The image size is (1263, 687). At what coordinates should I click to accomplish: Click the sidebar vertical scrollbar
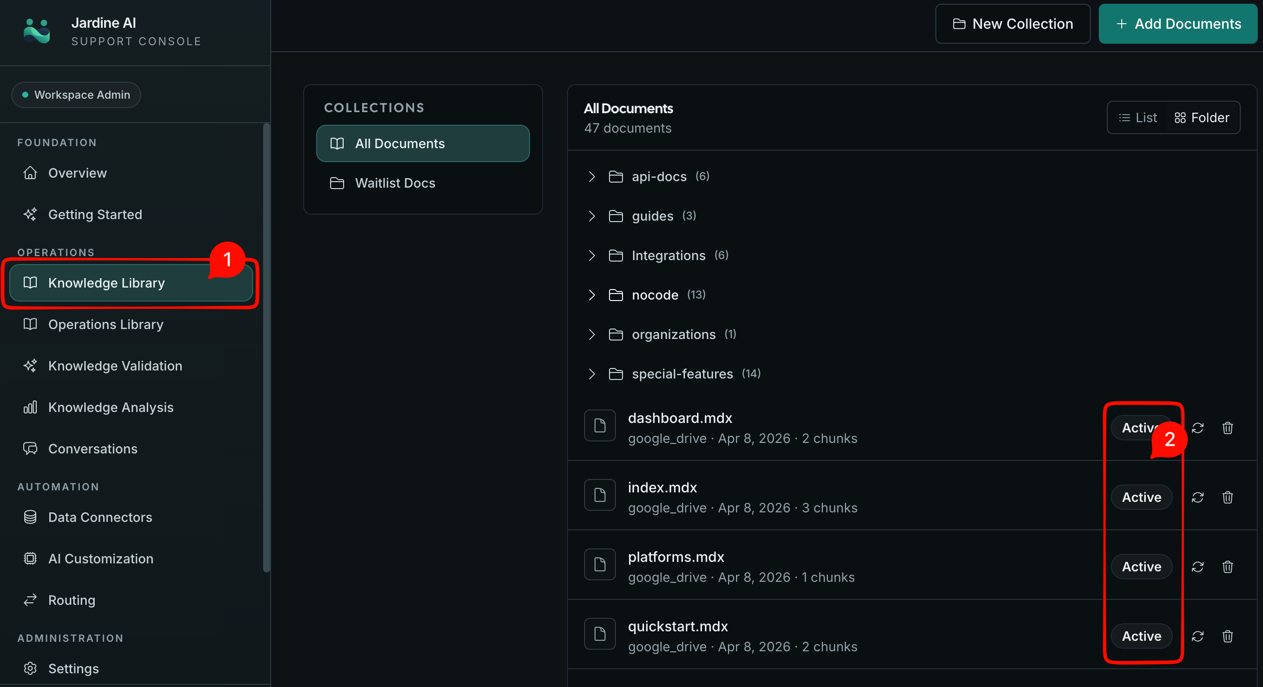266,348
